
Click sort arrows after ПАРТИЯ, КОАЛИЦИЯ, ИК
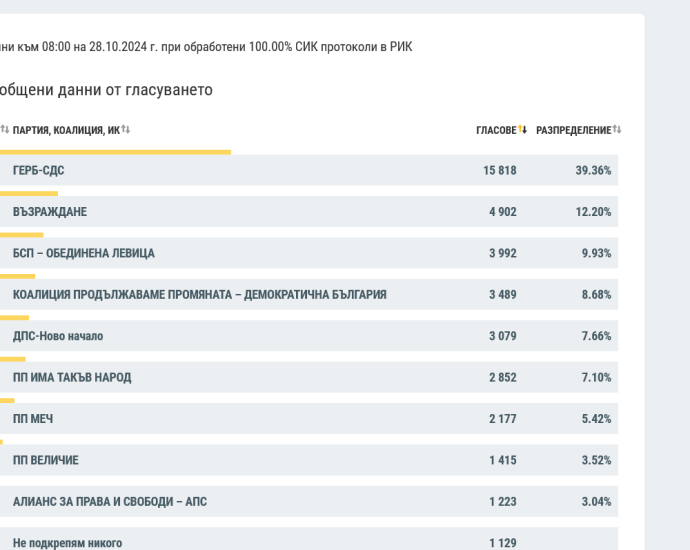(126, 129)
